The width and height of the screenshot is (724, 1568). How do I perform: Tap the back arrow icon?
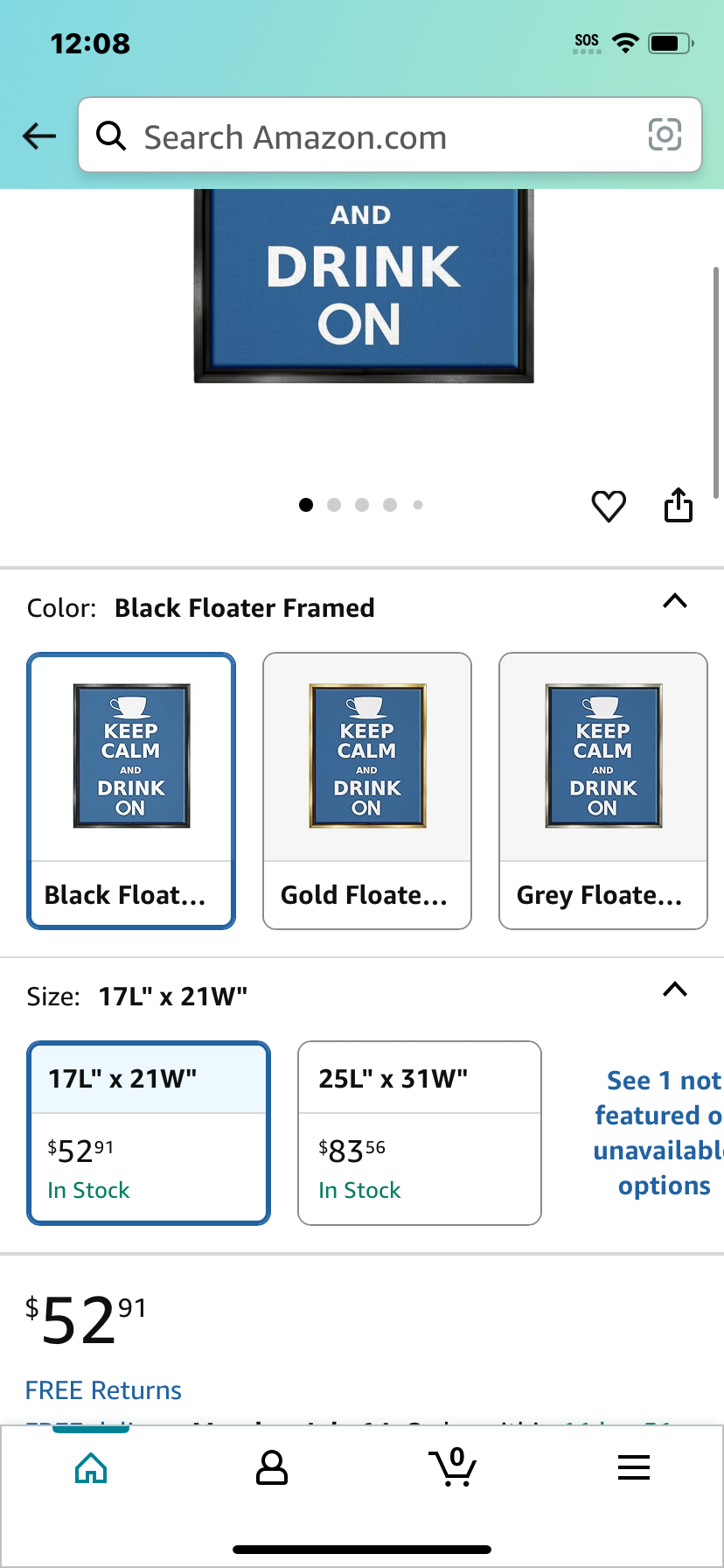(39, 136)
